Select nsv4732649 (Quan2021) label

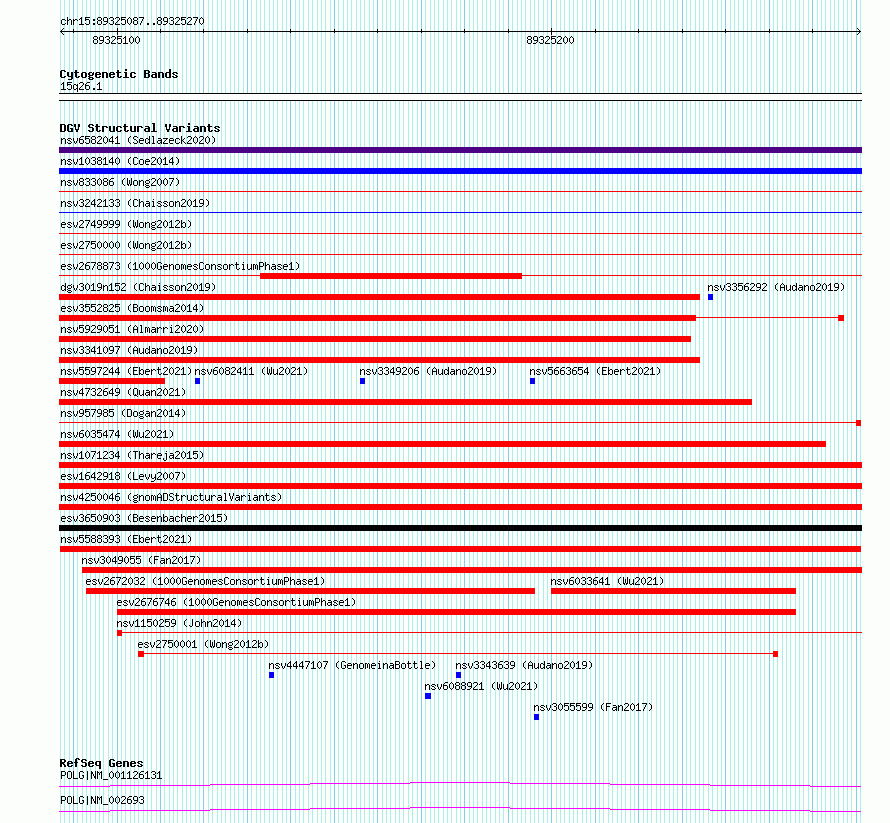[123, 392]
